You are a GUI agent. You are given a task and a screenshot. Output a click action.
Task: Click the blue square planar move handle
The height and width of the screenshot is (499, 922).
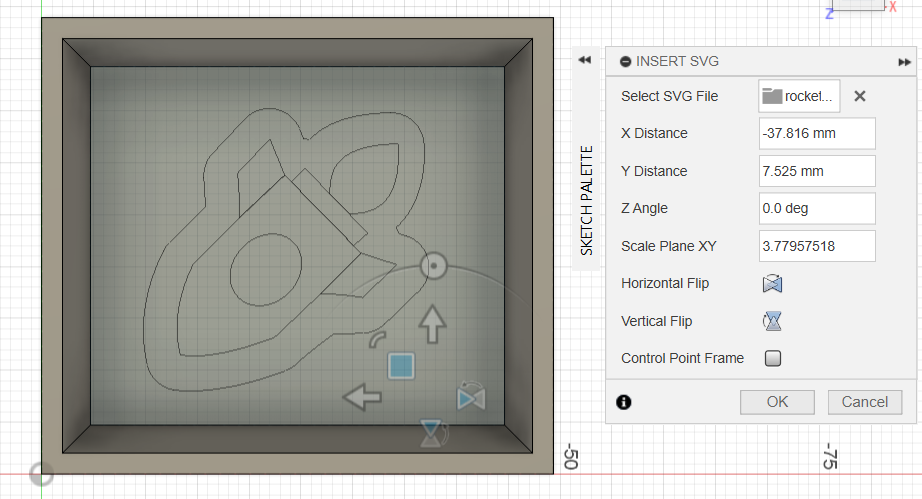(x=401, y=366)
